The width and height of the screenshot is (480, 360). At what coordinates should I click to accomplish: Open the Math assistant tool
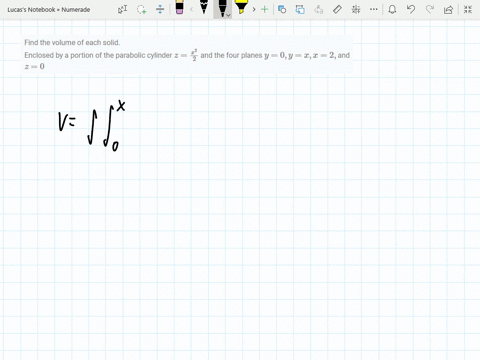356,9
